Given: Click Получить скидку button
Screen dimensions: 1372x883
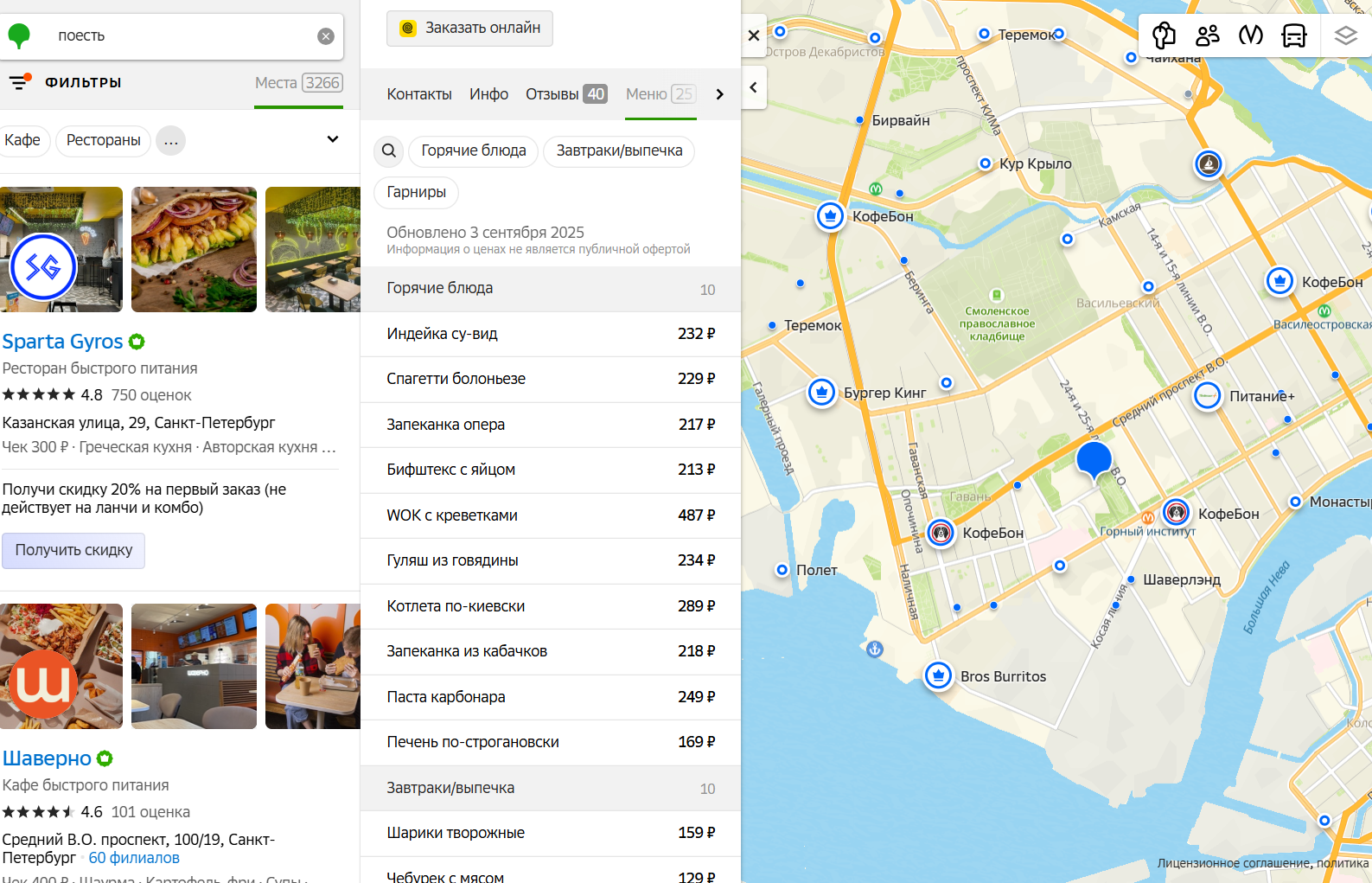Looking at the screenshot, I should (x=73, y=551).
